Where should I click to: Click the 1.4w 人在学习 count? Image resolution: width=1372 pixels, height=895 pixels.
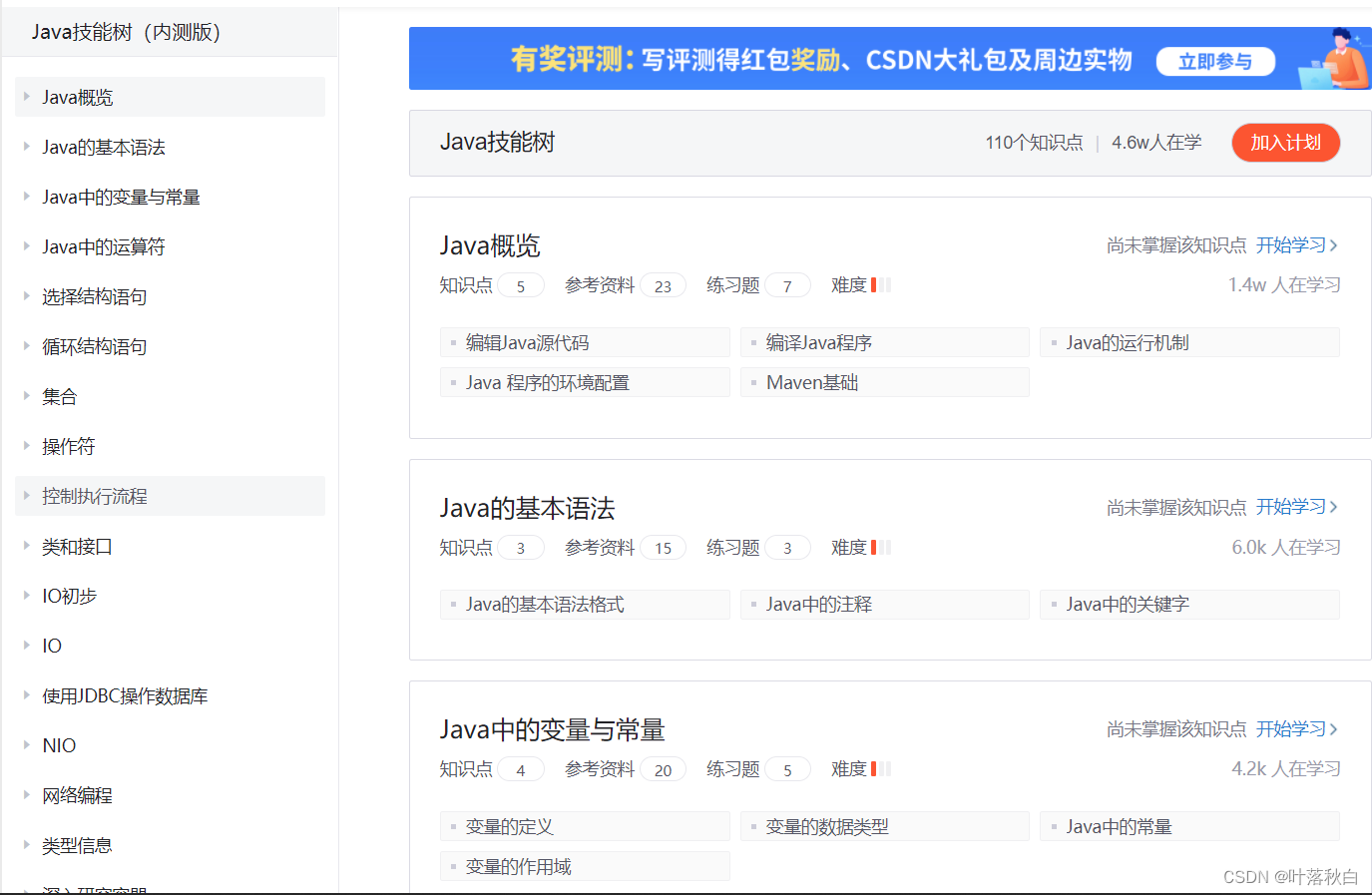1284,285
